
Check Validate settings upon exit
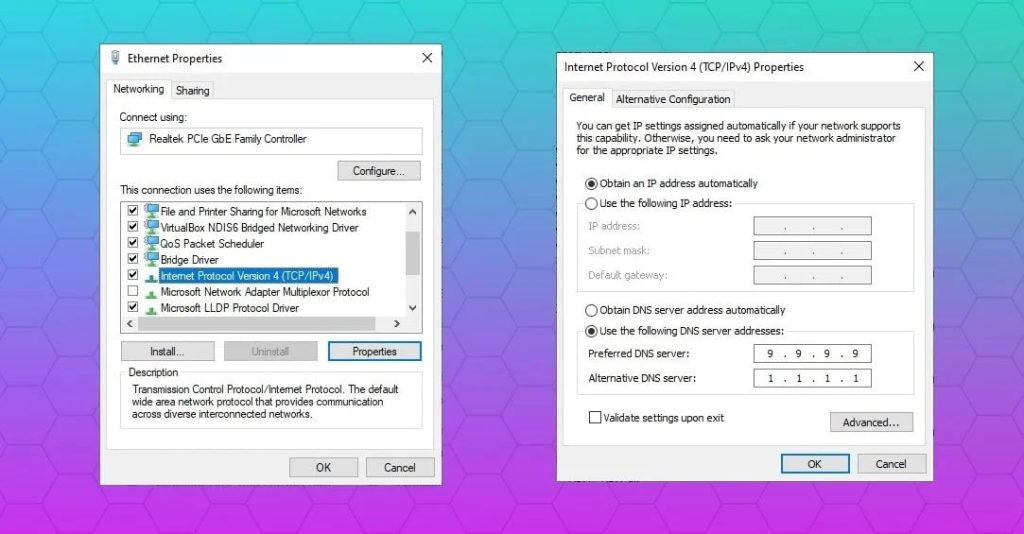click(x=595, y=417)
